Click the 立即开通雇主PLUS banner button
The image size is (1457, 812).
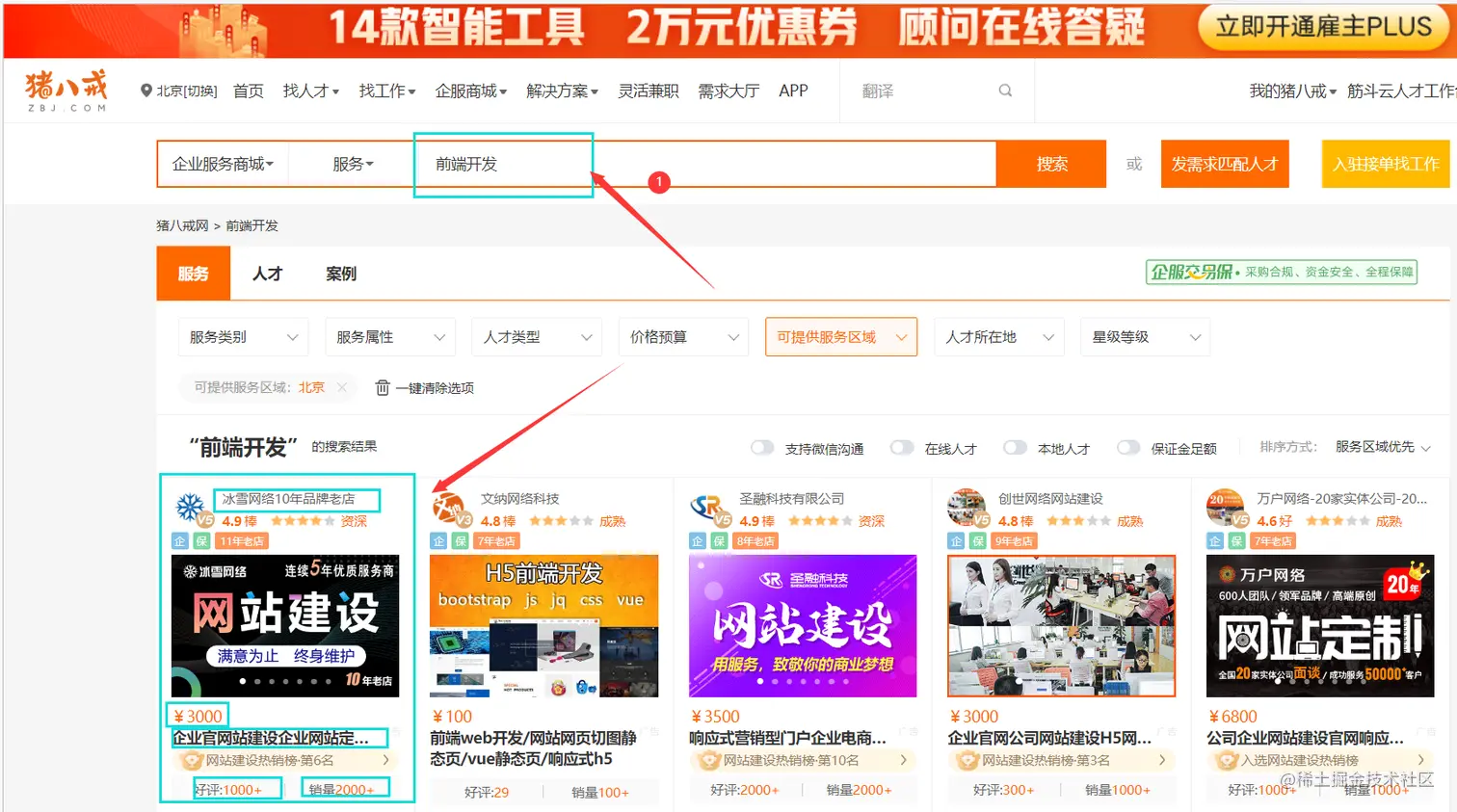(1324, 27)
